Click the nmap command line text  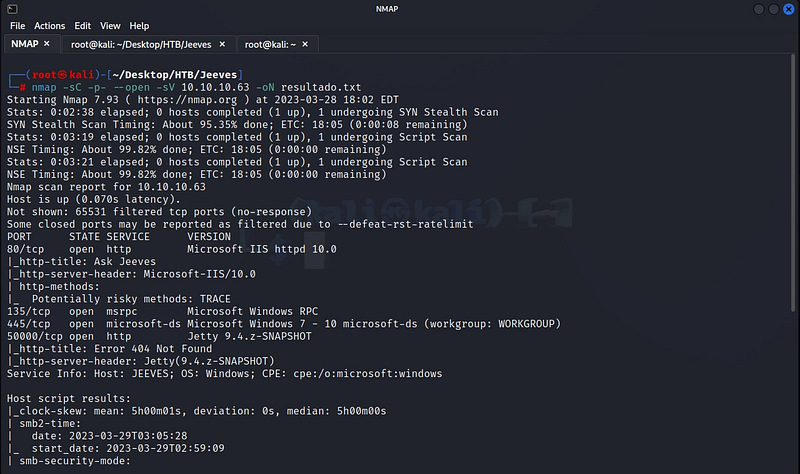(x=196, y=87)
